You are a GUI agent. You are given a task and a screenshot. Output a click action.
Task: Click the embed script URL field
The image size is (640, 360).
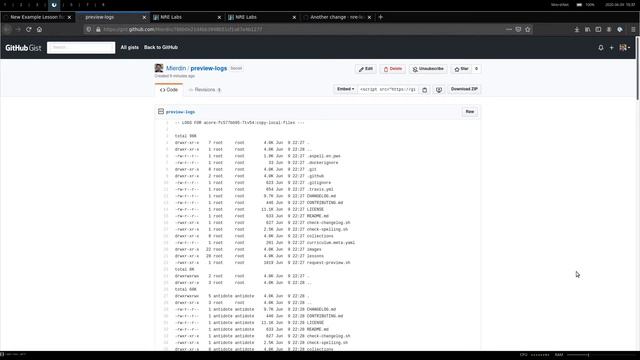[x=388, y=89]
